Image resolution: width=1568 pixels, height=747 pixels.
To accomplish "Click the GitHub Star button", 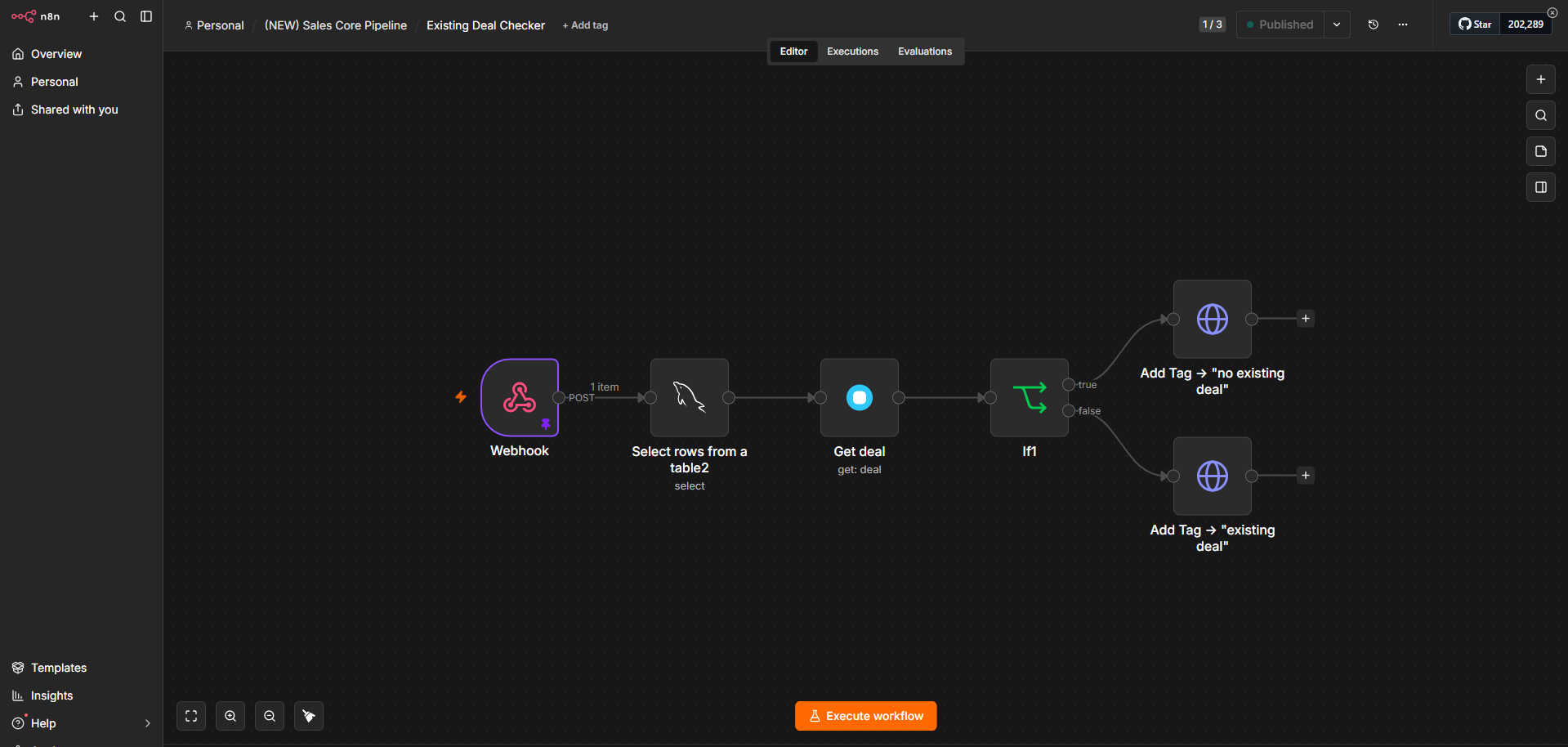I will [1476, 25].
